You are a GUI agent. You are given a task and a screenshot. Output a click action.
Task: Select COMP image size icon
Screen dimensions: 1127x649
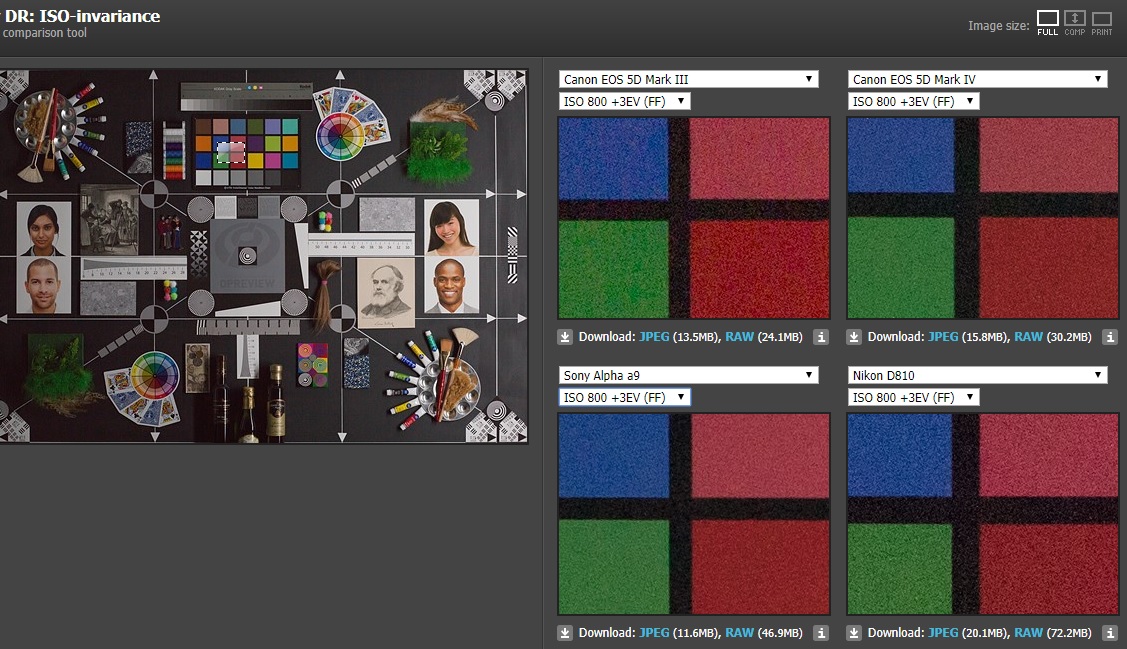point(1075,22)
